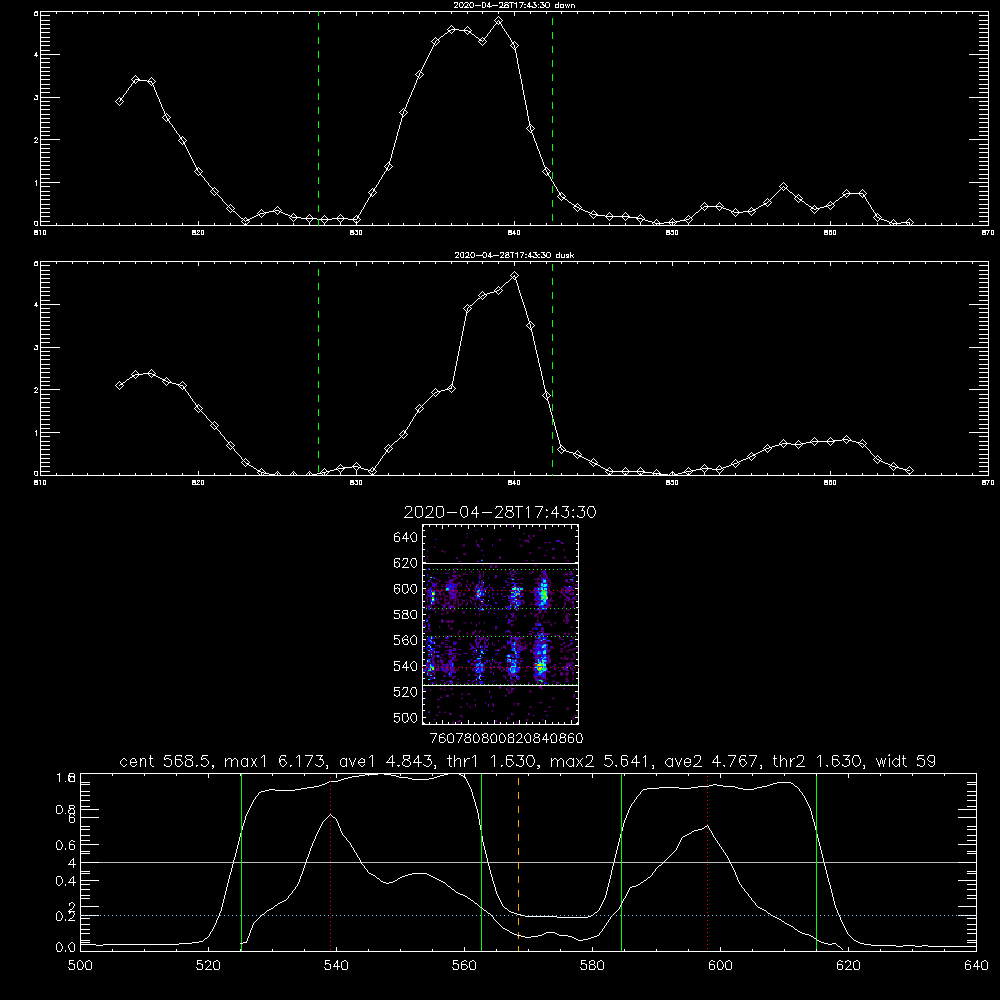Click the 'cent 568.5' value in the stats line
The height and width of the screenshot is (1000, 1000).
164,761
